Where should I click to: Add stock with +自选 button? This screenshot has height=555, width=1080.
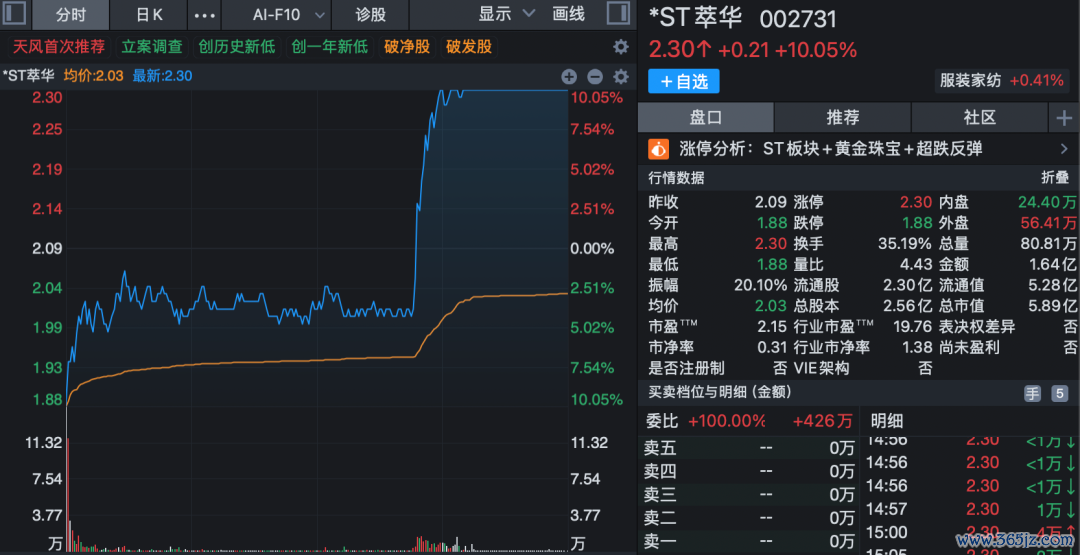683,81
